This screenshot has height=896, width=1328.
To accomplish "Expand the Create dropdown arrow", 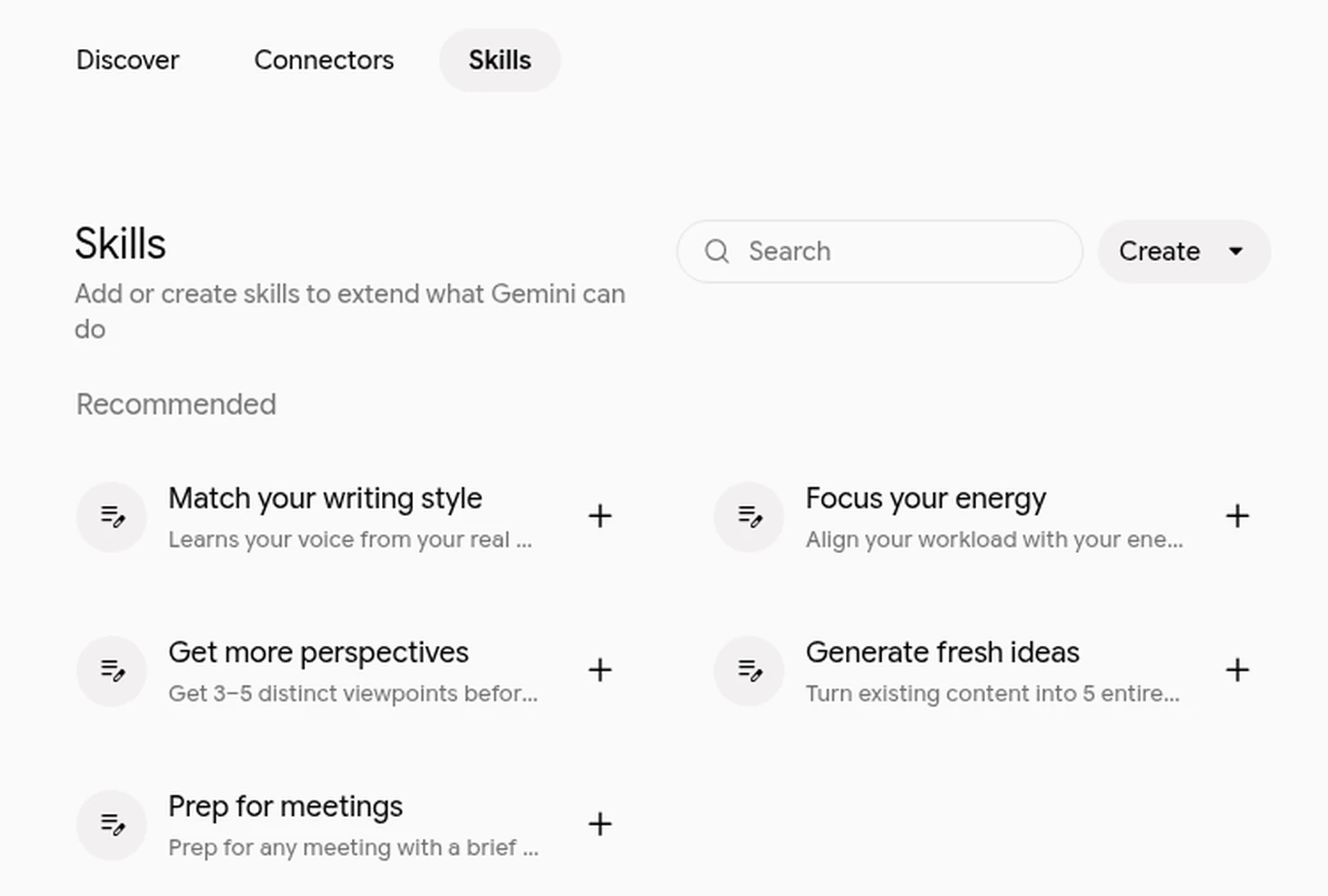I will click(1235, 251).
